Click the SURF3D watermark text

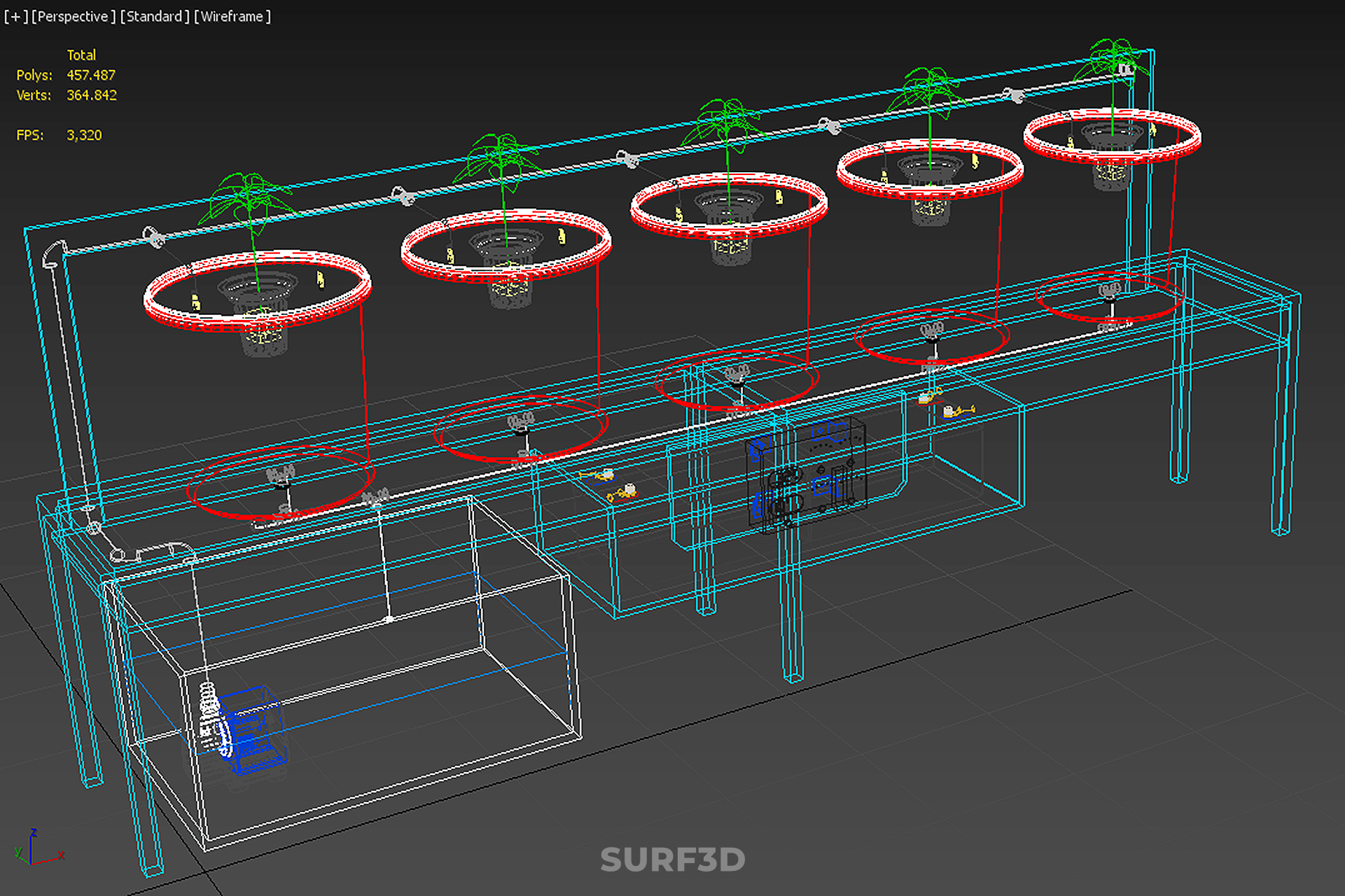click(x=672, y=860)
